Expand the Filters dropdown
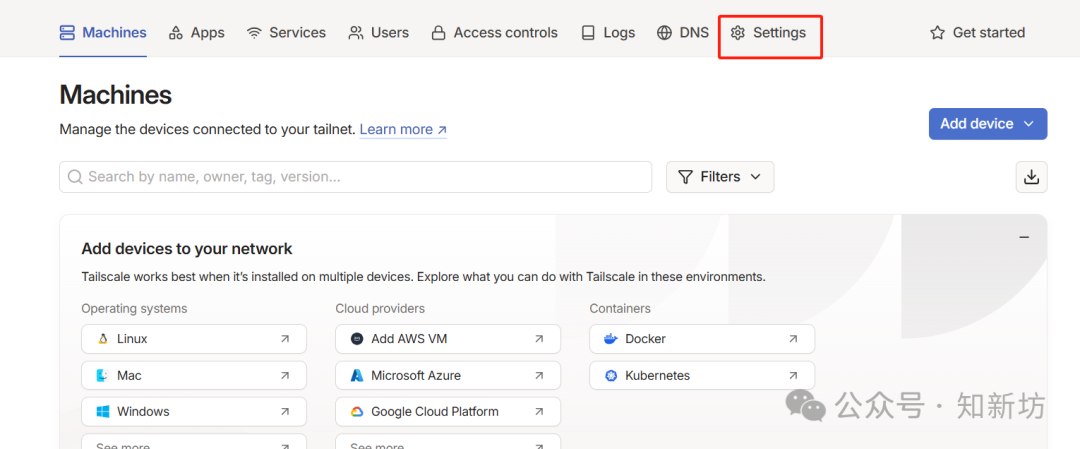 [719, 177]
